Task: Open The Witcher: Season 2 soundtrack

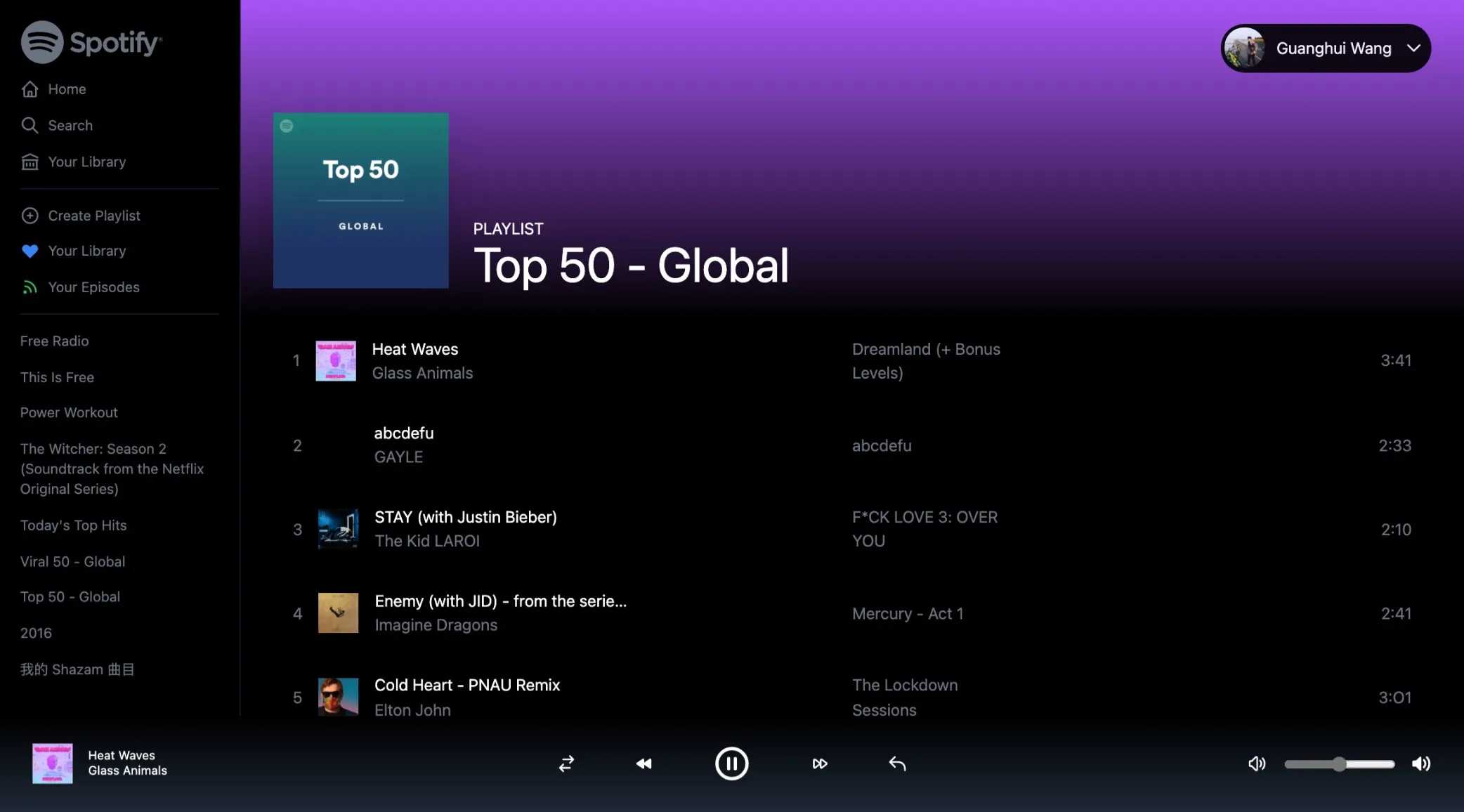Action: click(112, 469)
